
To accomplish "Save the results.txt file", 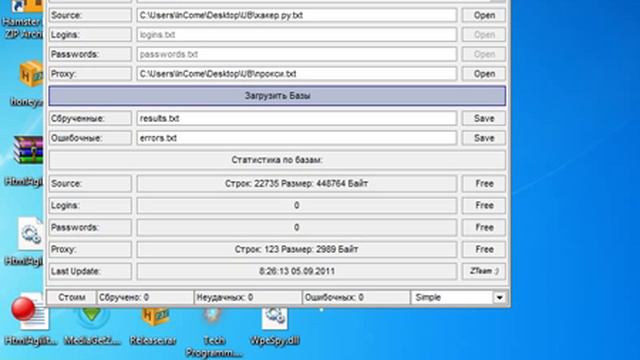I will tap(484, 118).
